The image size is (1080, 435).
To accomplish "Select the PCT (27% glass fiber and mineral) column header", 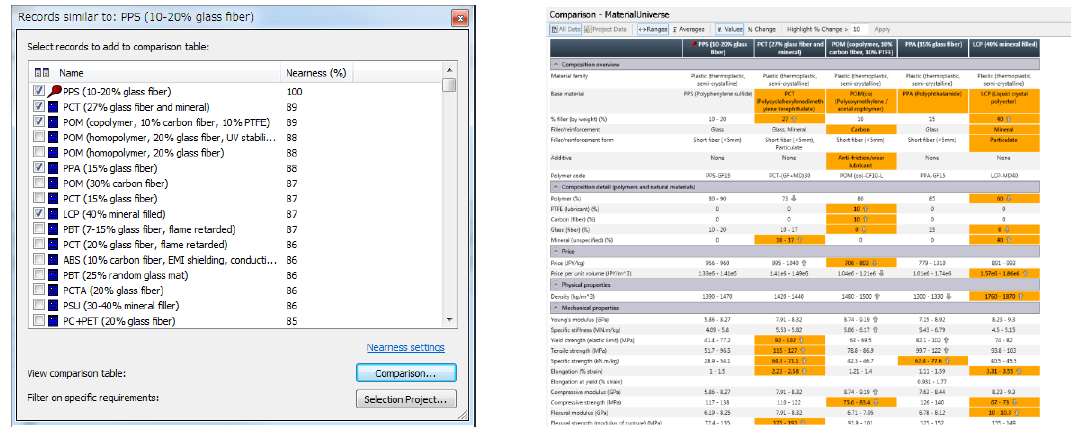I will pos(791,48).
